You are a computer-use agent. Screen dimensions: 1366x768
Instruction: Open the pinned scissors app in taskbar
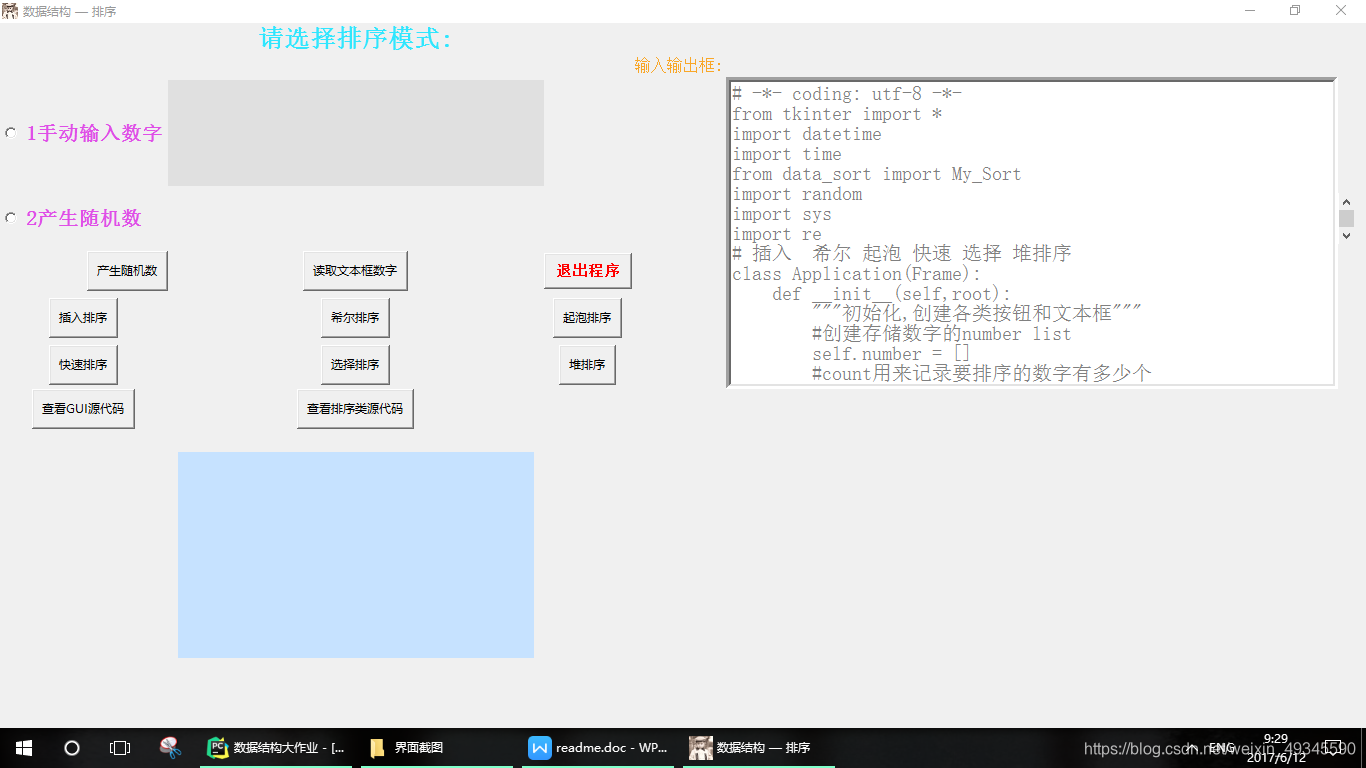click(x=170, y=747)
